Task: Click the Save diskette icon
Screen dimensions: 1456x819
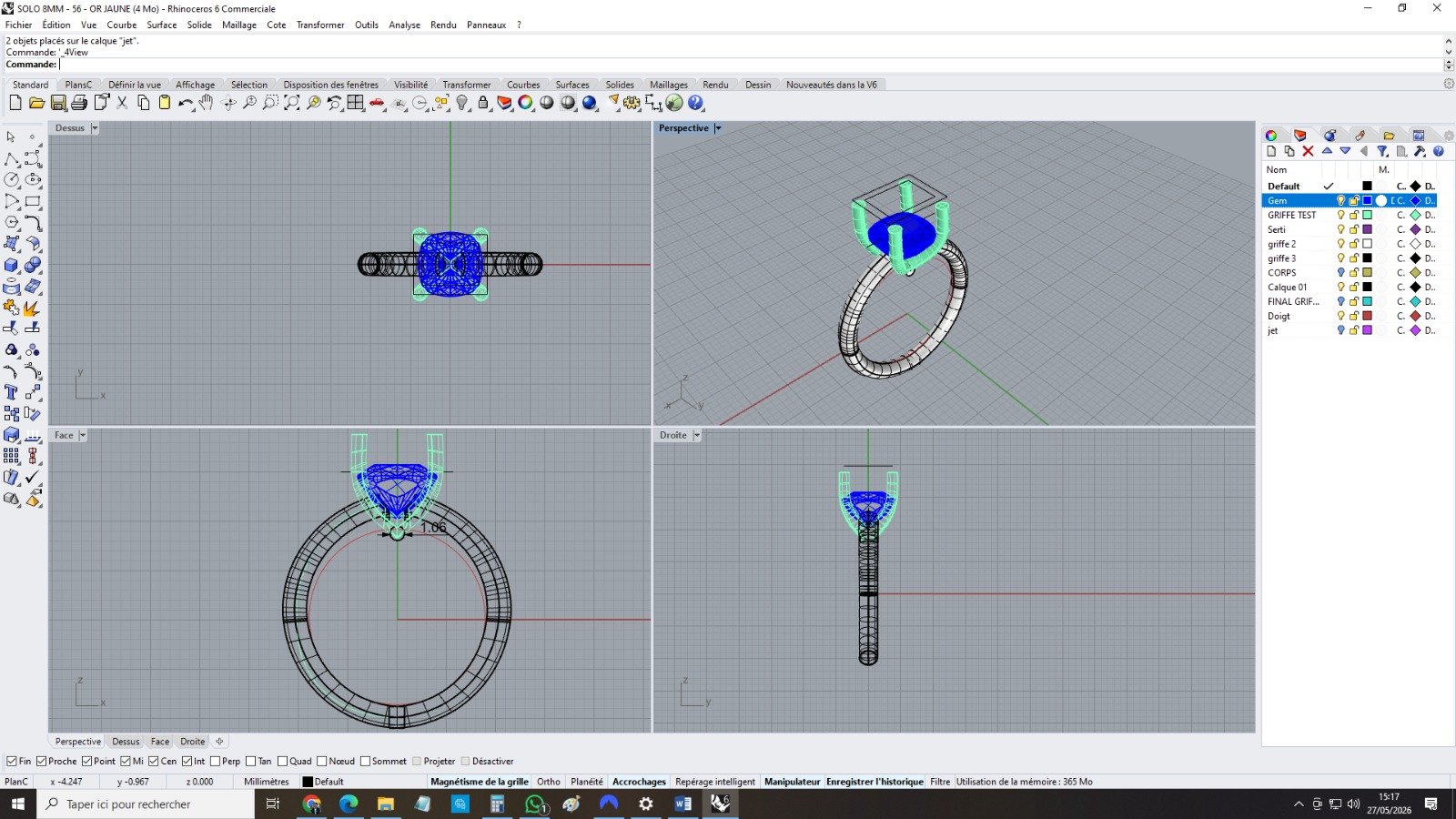Action: [x=58, y=103]
